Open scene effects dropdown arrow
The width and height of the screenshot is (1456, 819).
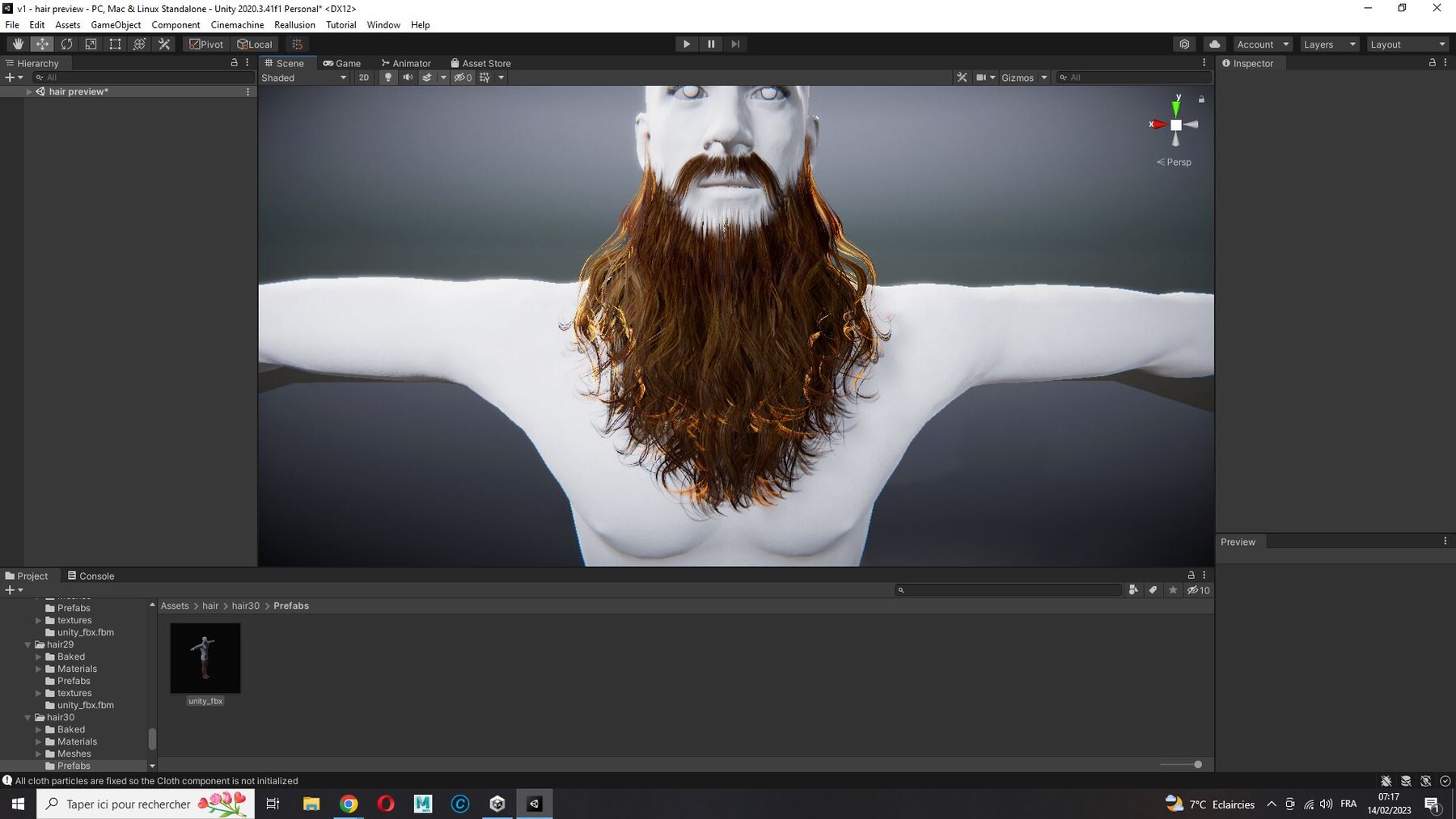click(x=443, y=78)
